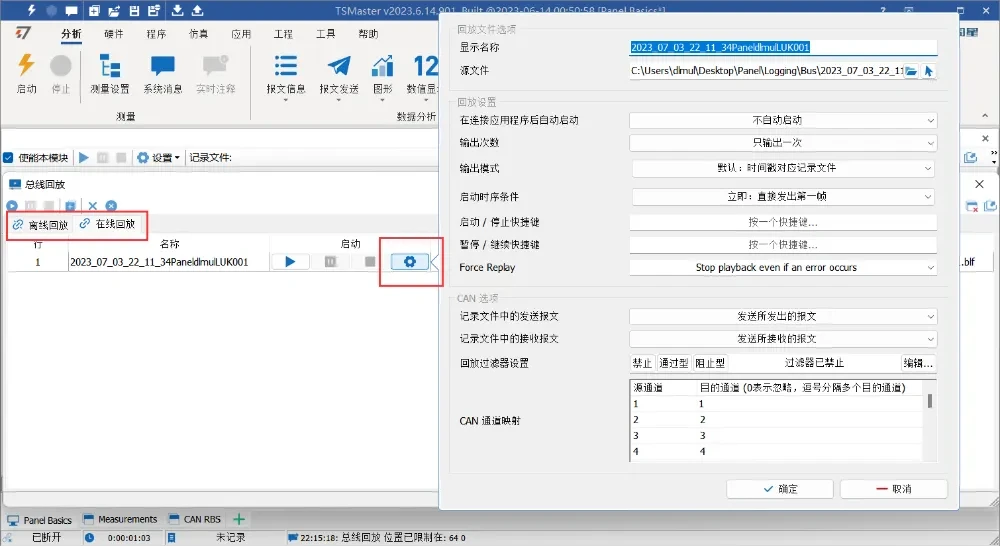
Task: Add a new tab with green plus
Action: 239,519
